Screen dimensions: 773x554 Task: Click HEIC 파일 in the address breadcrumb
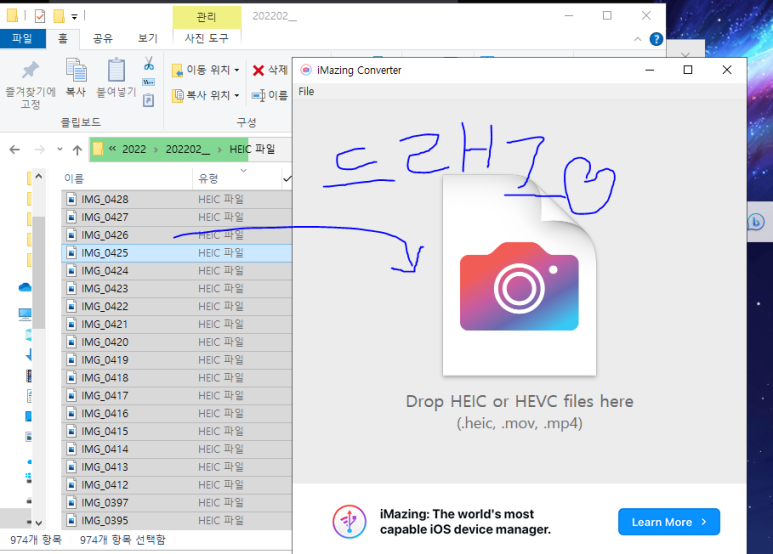252,149
